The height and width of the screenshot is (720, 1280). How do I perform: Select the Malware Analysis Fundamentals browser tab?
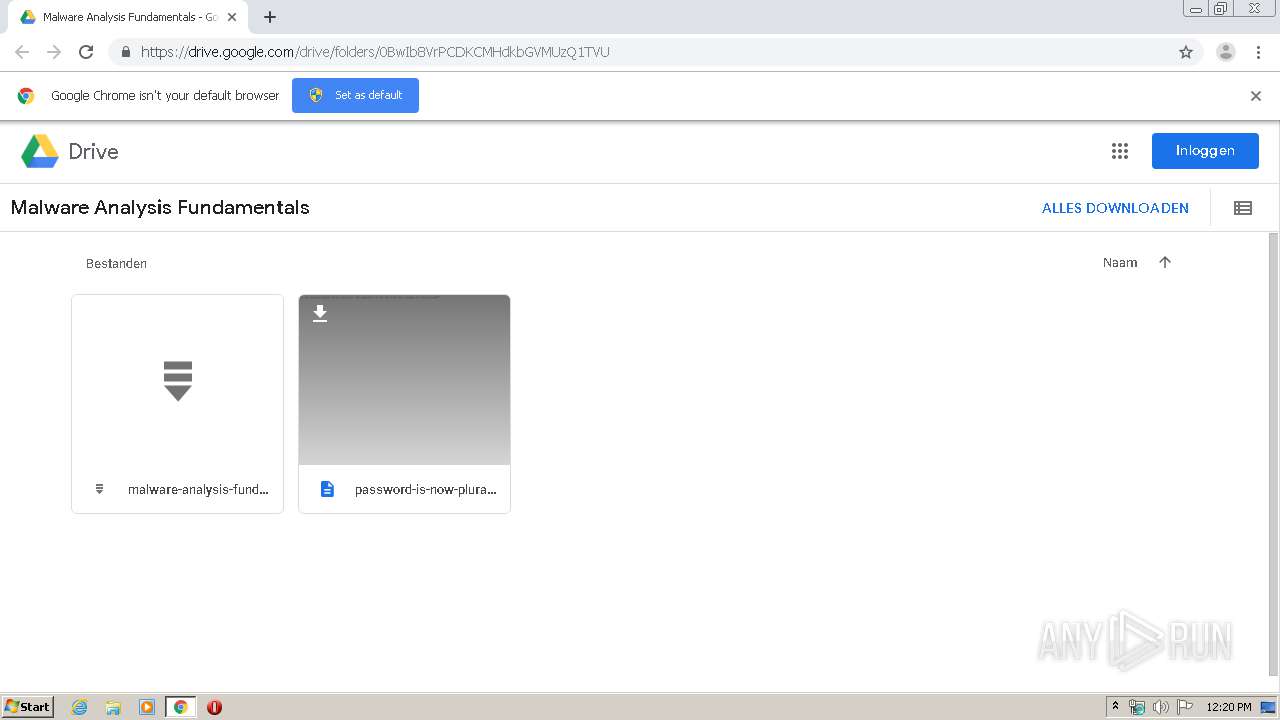pos(130,17)
